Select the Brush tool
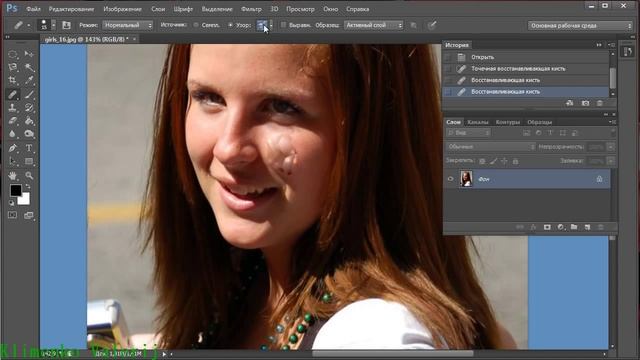 [29, 95]
